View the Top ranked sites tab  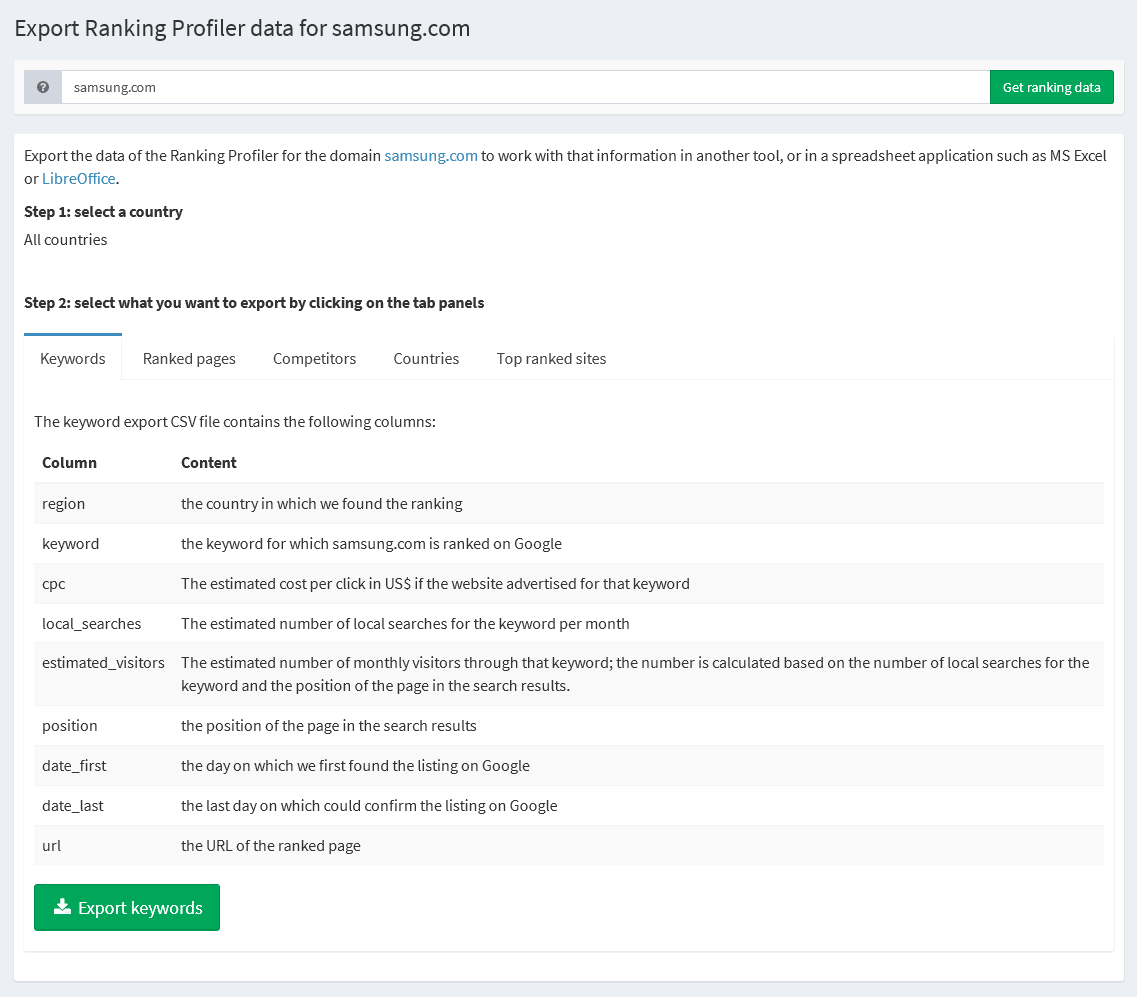[551, 358]
